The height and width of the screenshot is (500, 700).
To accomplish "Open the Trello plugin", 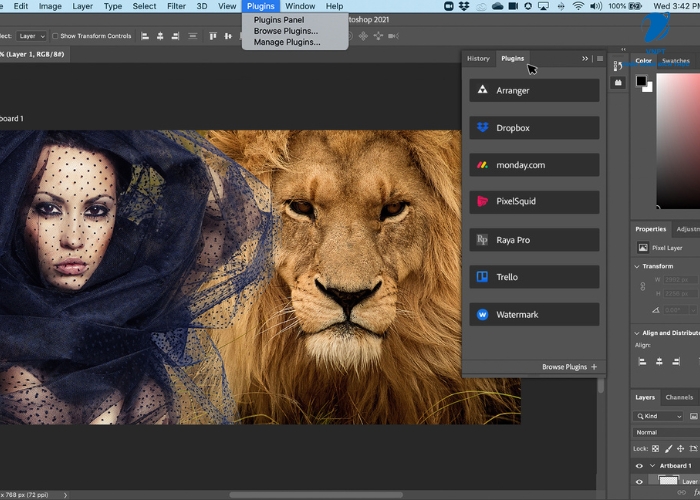I will click(534, 277).
